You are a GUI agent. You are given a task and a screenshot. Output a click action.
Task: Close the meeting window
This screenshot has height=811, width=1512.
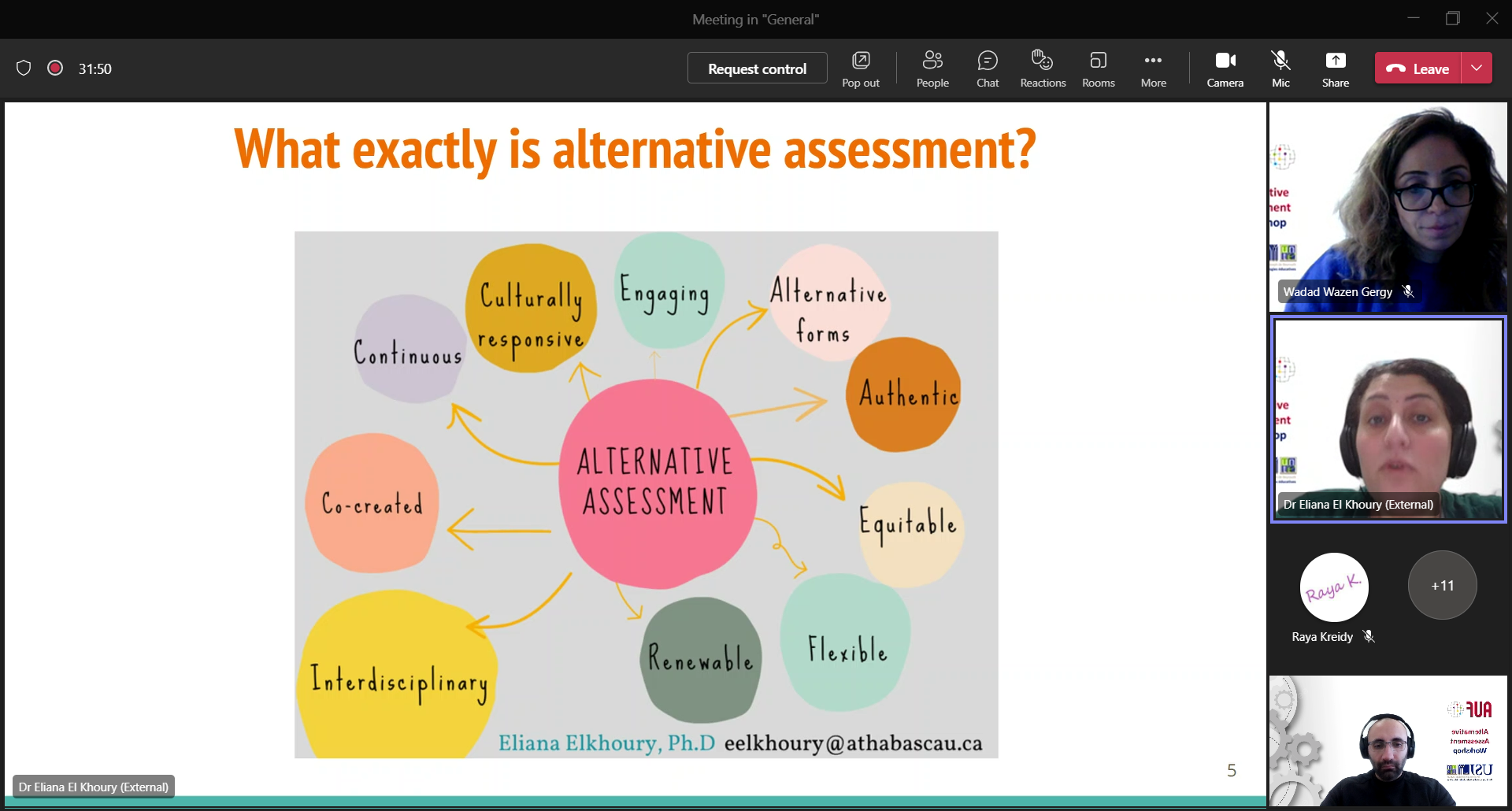pos(1492,18)
